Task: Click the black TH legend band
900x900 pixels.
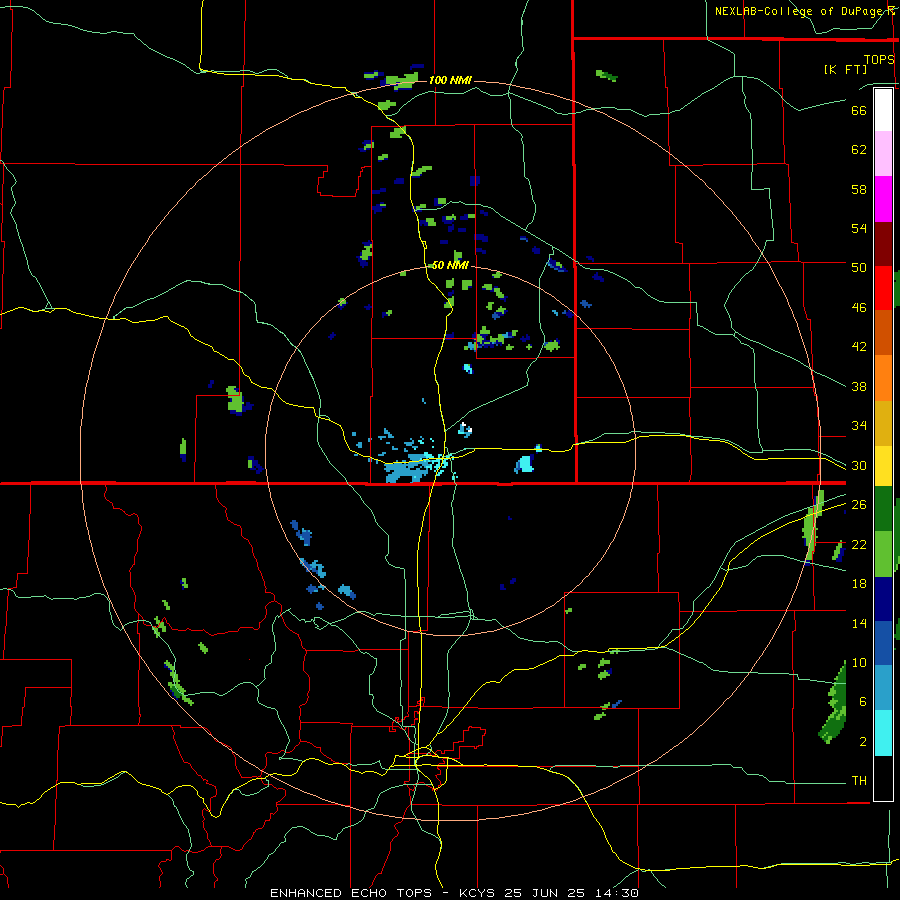Action: tap(883, 778)
